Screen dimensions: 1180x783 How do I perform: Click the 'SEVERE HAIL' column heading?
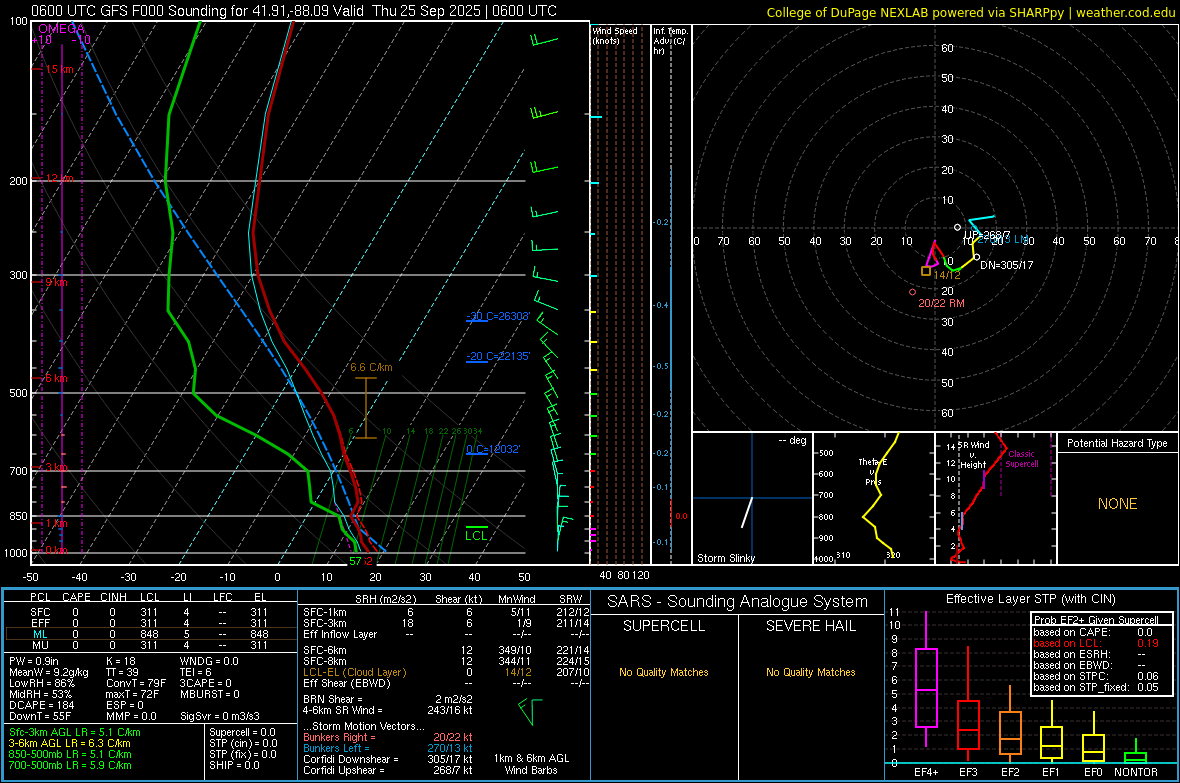point(810,626)
